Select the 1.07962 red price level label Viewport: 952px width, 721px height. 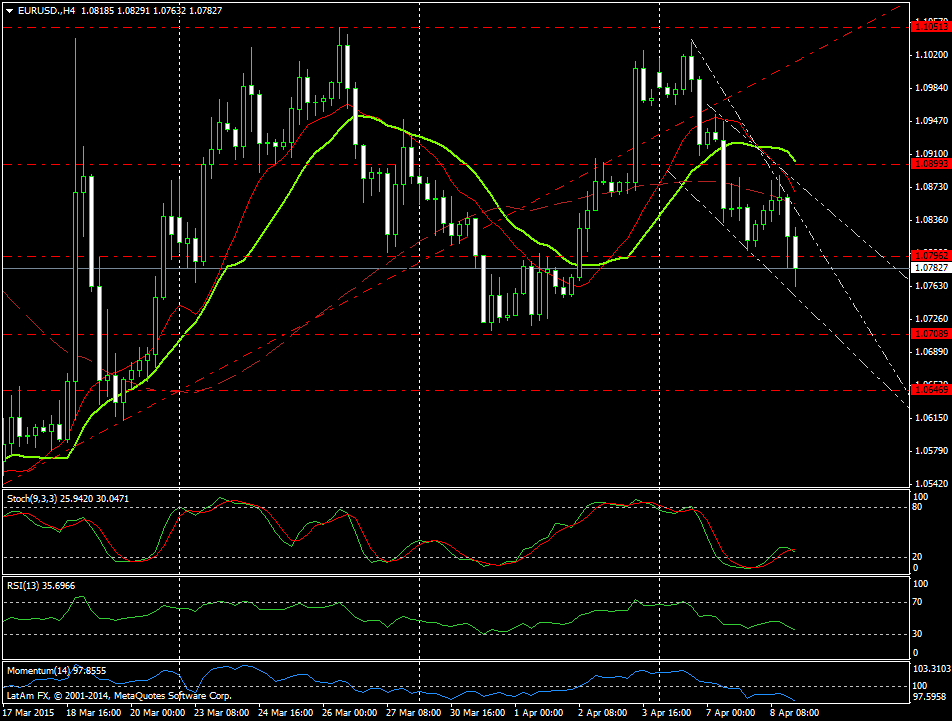930,256
